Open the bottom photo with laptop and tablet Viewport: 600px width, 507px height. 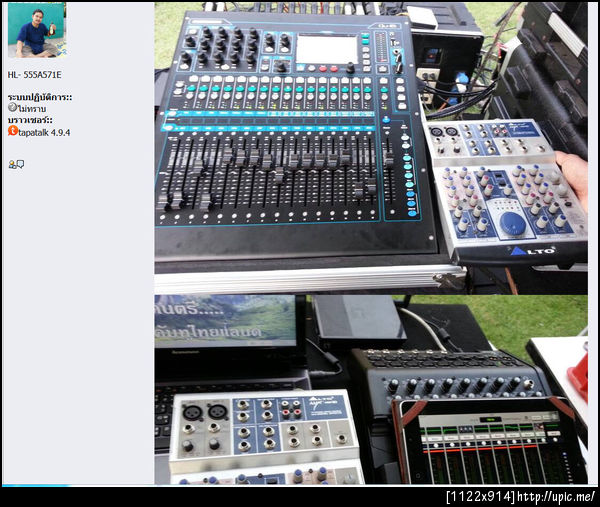(371, 390)
